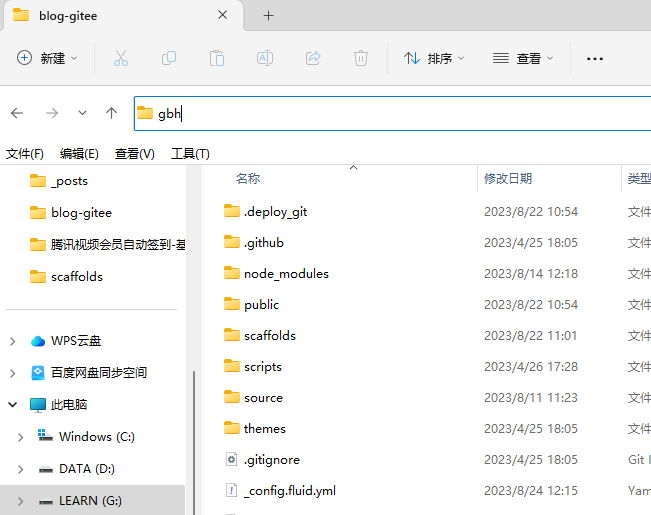Click WPS云盘 cloud icon in sidebar

(38, 341)
